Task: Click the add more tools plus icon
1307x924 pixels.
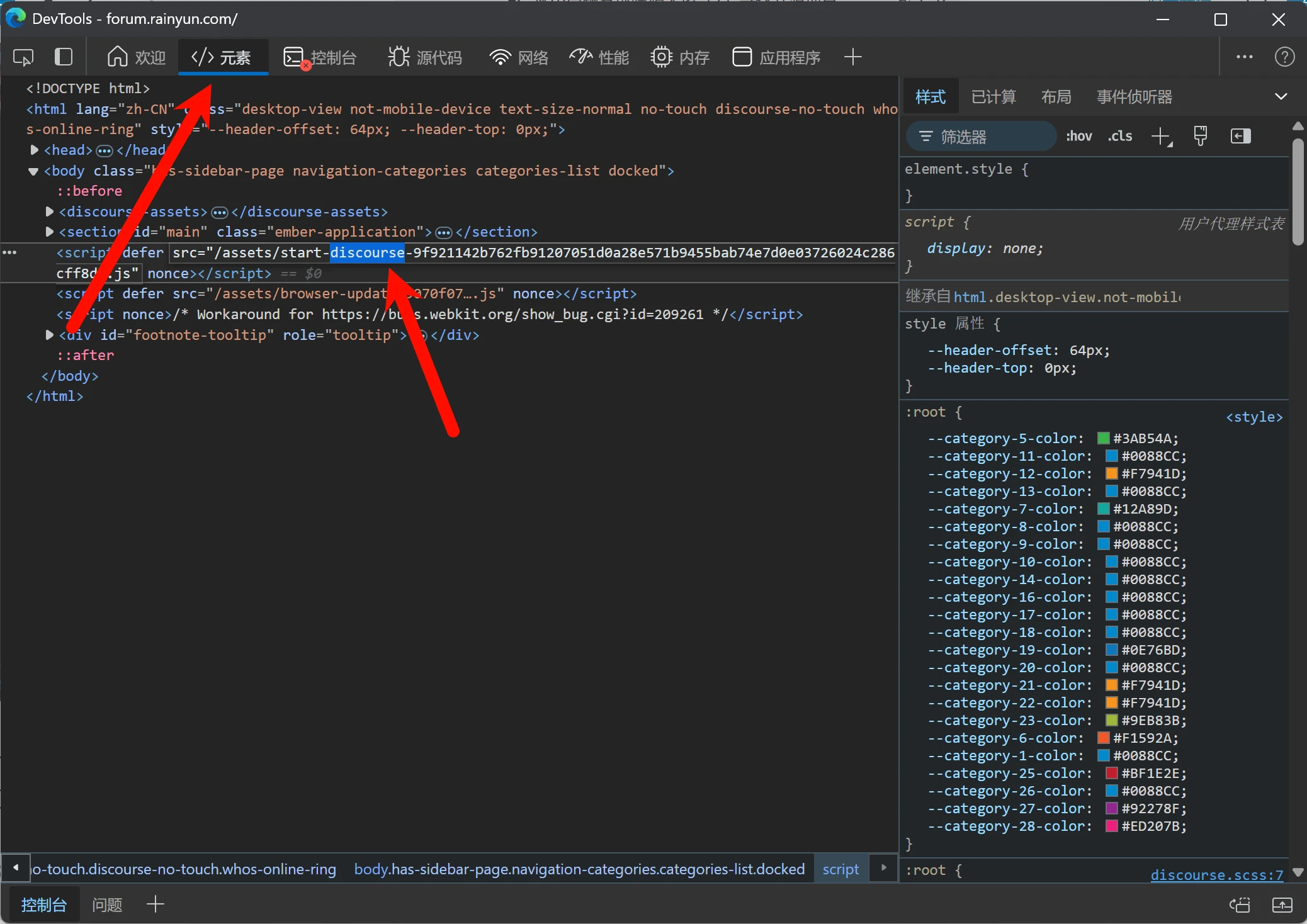Action: [x=852, y=57]
